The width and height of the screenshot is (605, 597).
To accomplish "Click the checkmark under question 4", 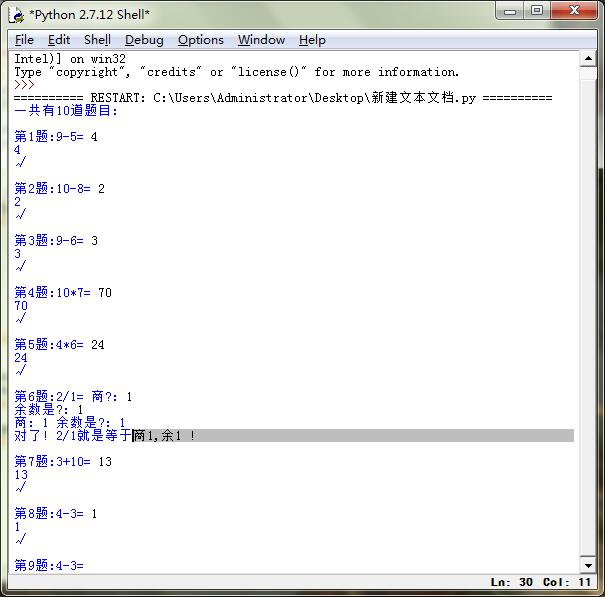I will coord(21,318).
